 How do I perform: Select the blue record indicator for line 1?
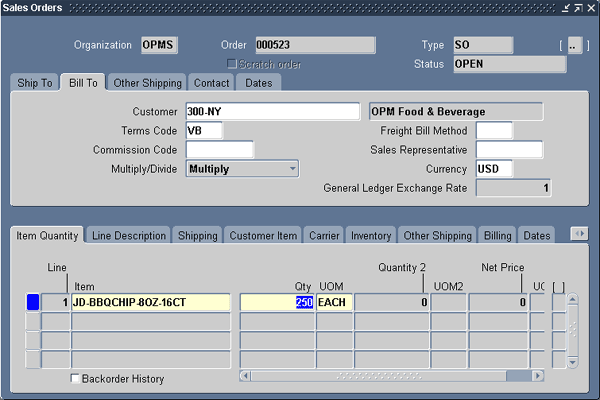(33, 302)
